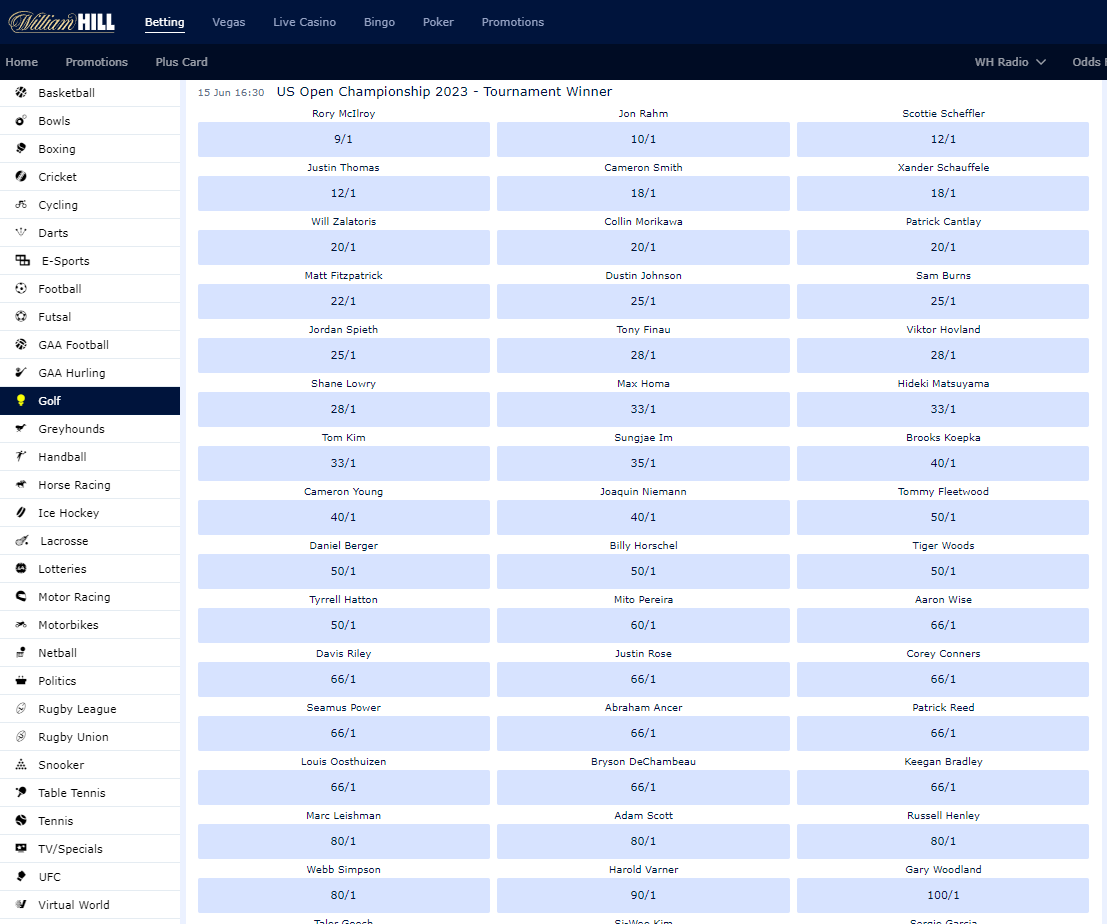
Task: Open the William Hill logo homepage
Action: pos(61,22)
